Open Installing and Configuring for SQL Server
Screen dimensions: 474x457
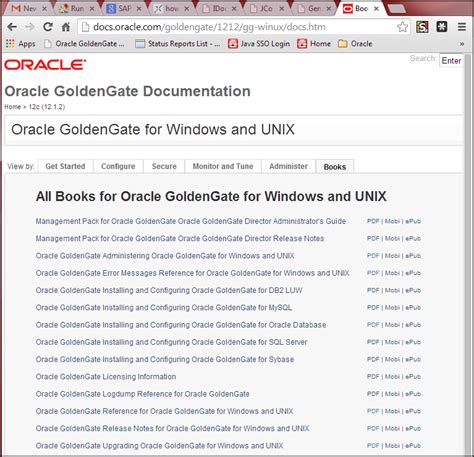tap(171, 342)
